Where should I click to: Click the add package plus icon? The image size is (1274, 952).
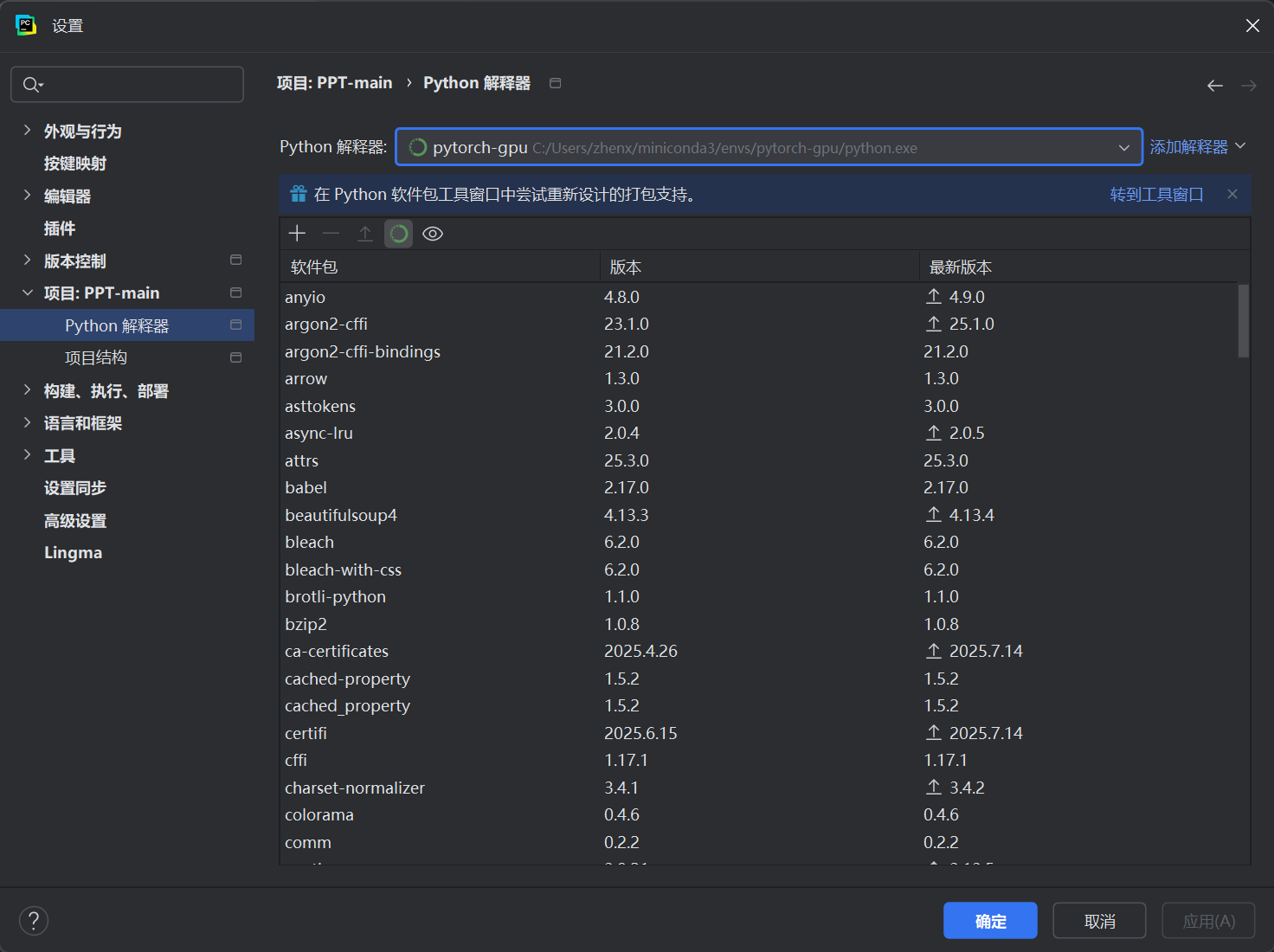[297, 234]
